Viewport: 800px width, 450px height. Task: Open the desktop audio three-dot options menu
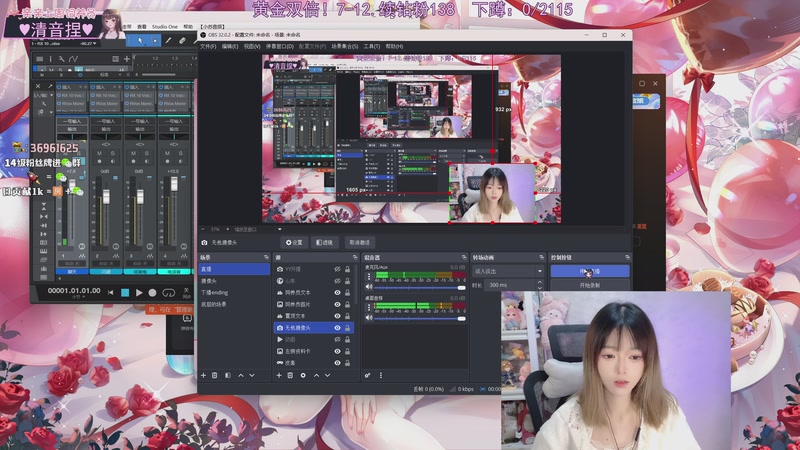coord(369,307)
